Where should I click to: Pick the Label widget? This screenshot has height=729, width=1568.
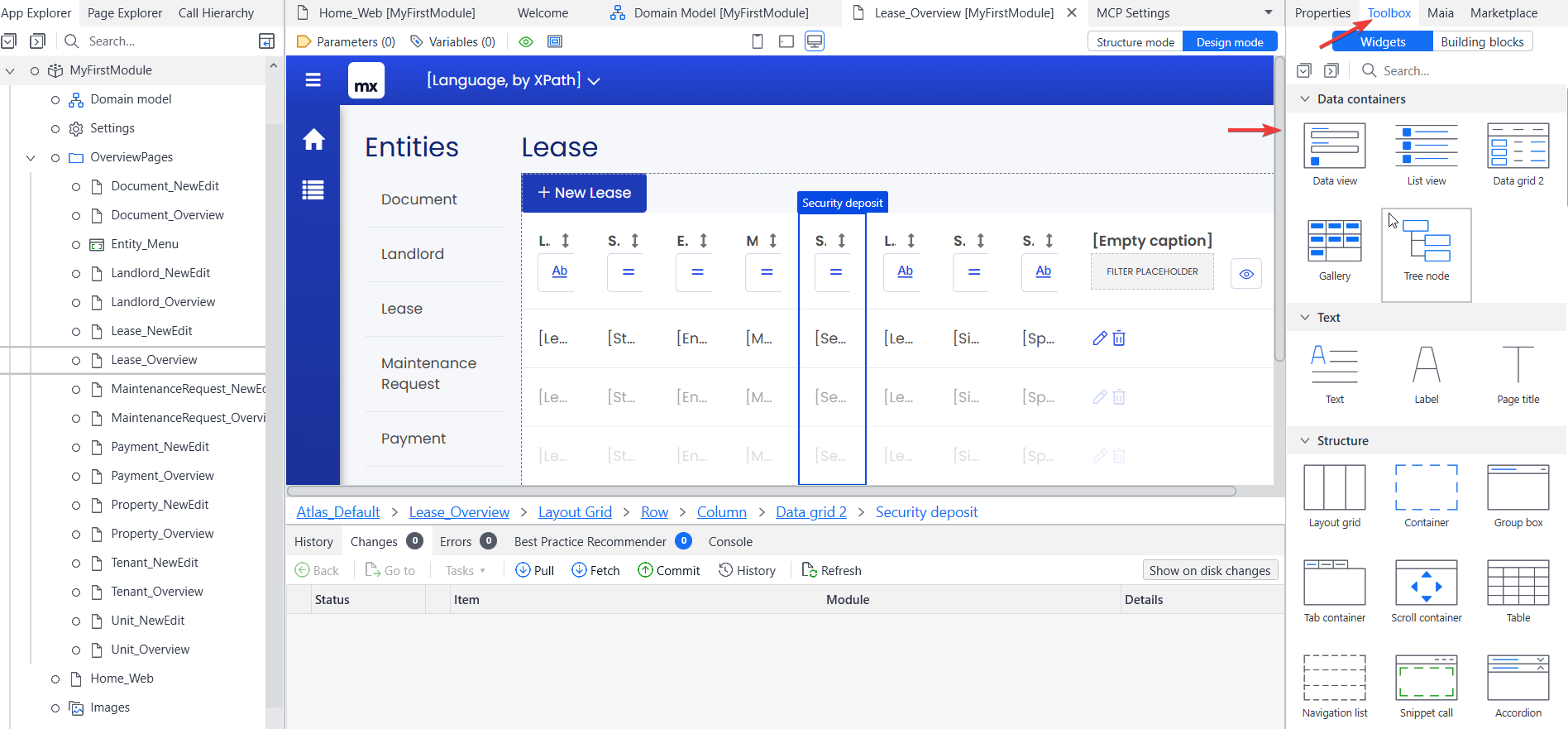[1426, 374]
